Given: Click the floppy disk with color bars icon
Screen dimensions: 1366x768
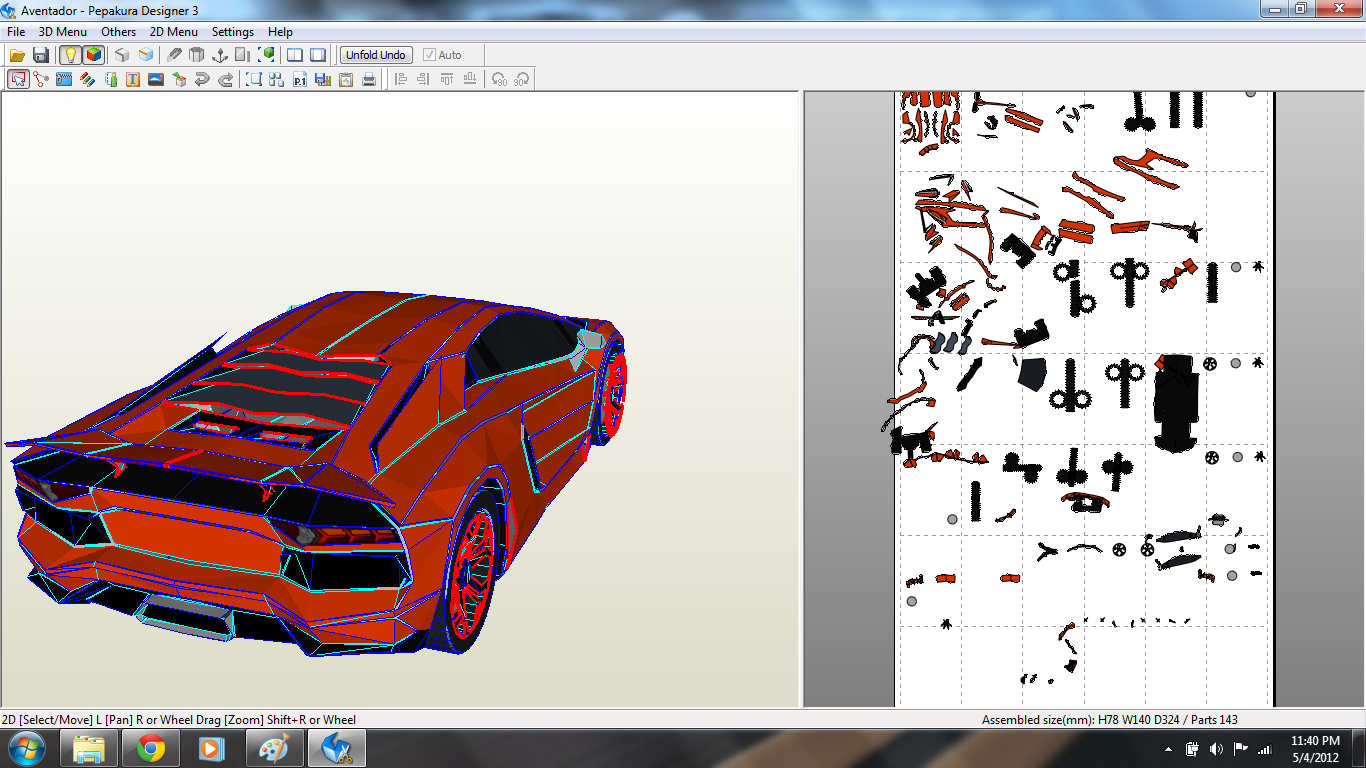Looking at the screenshot, I should 323,79.
